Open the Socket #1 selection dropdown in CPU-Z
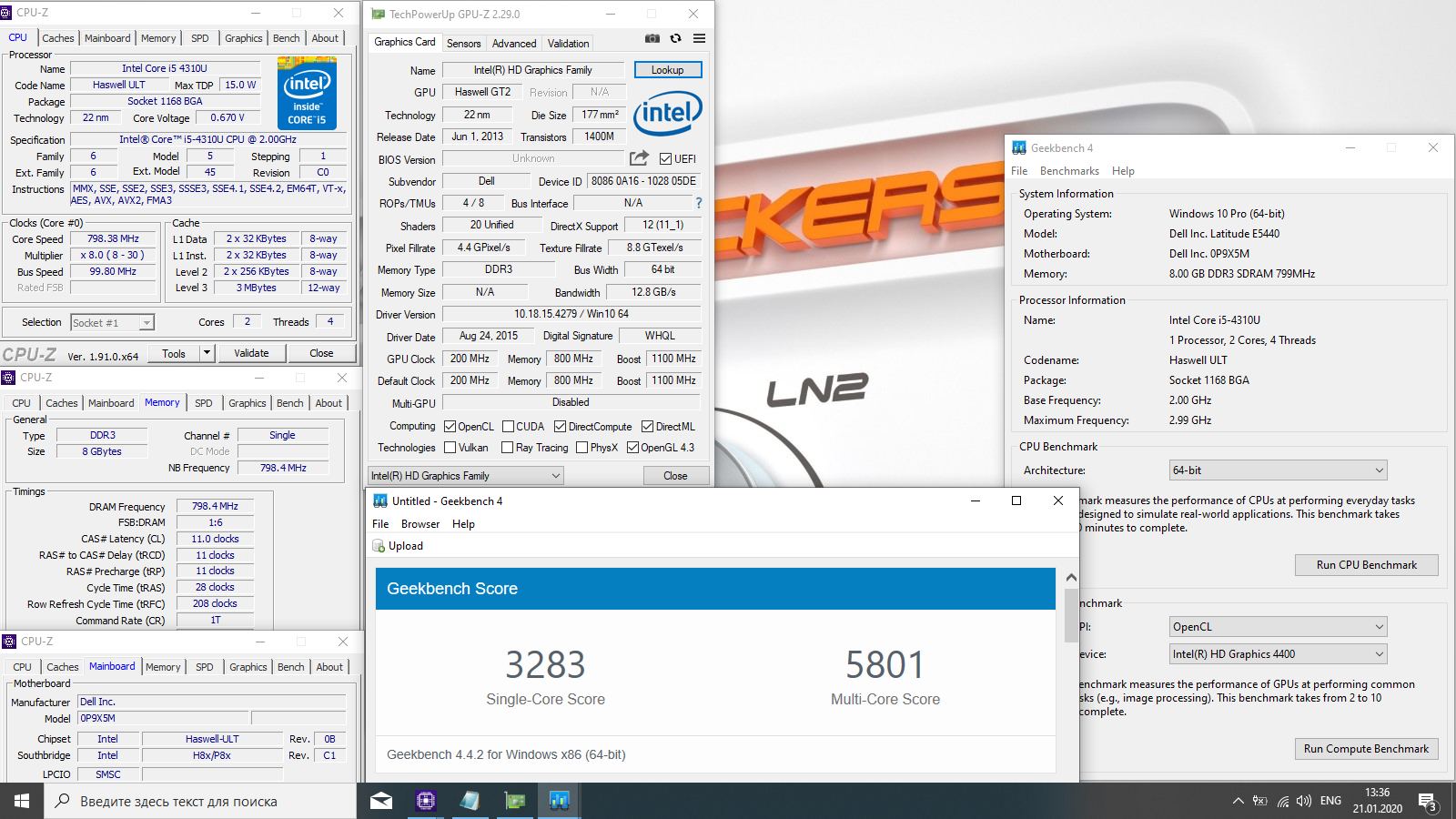Viewport: 1456px width, 819px height. tap(112, 322)
